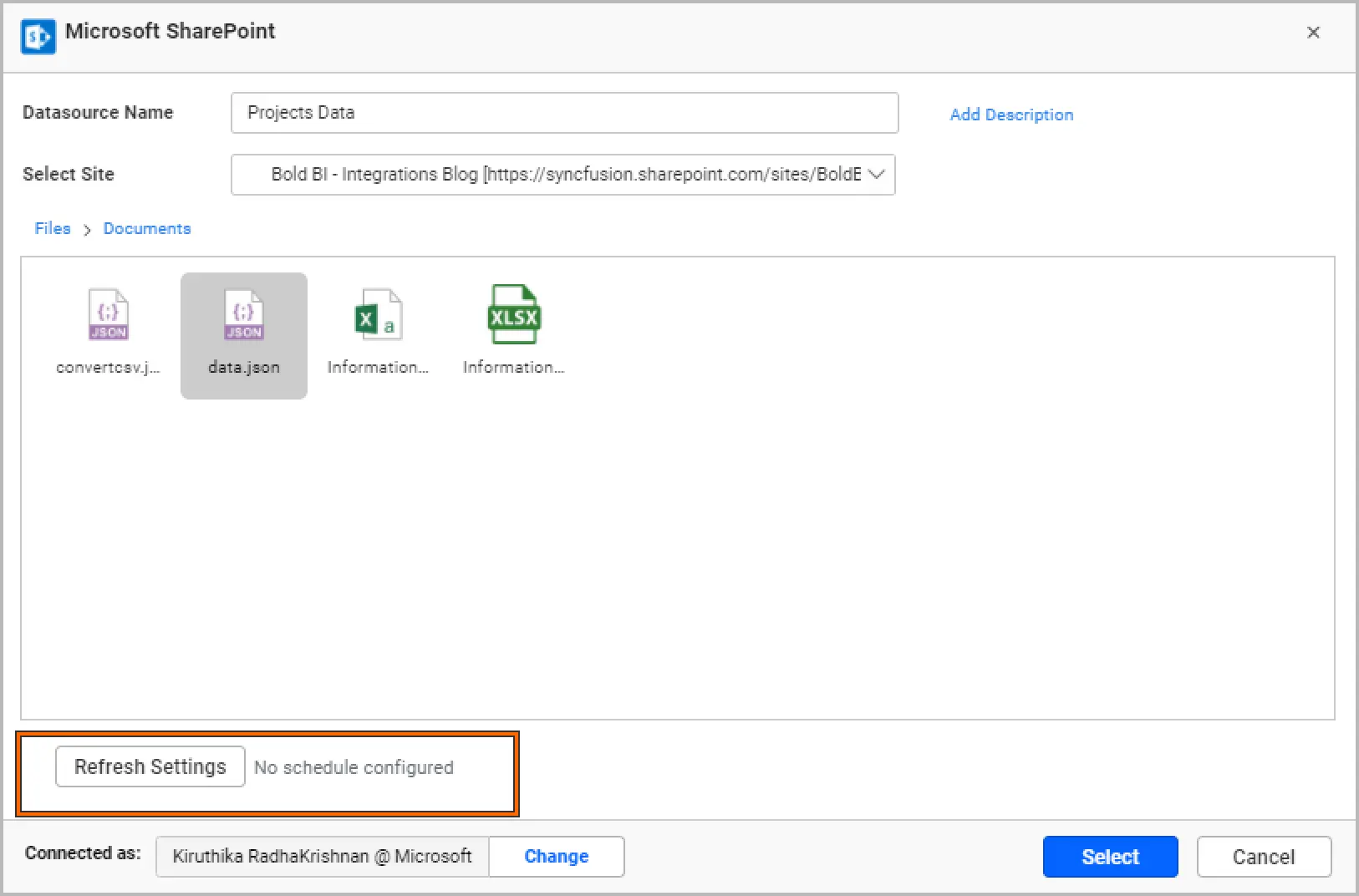The image size is (1359, 896).
Task: Select the data.json file icon
Action: pos(243,315)
